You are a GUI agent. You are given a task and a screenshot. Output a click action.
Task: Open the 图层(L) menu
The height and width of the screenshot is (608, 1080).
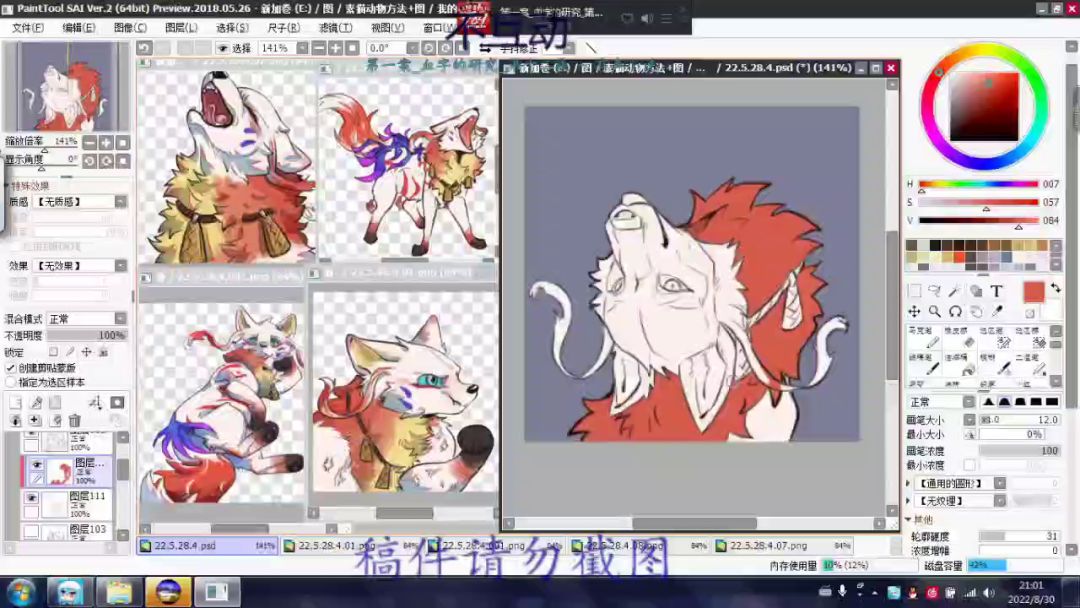[181, 28]
